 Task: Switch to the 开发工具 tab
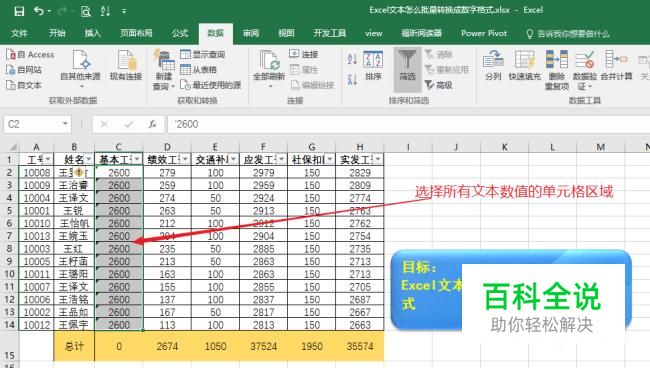click(x=330, y=33)
